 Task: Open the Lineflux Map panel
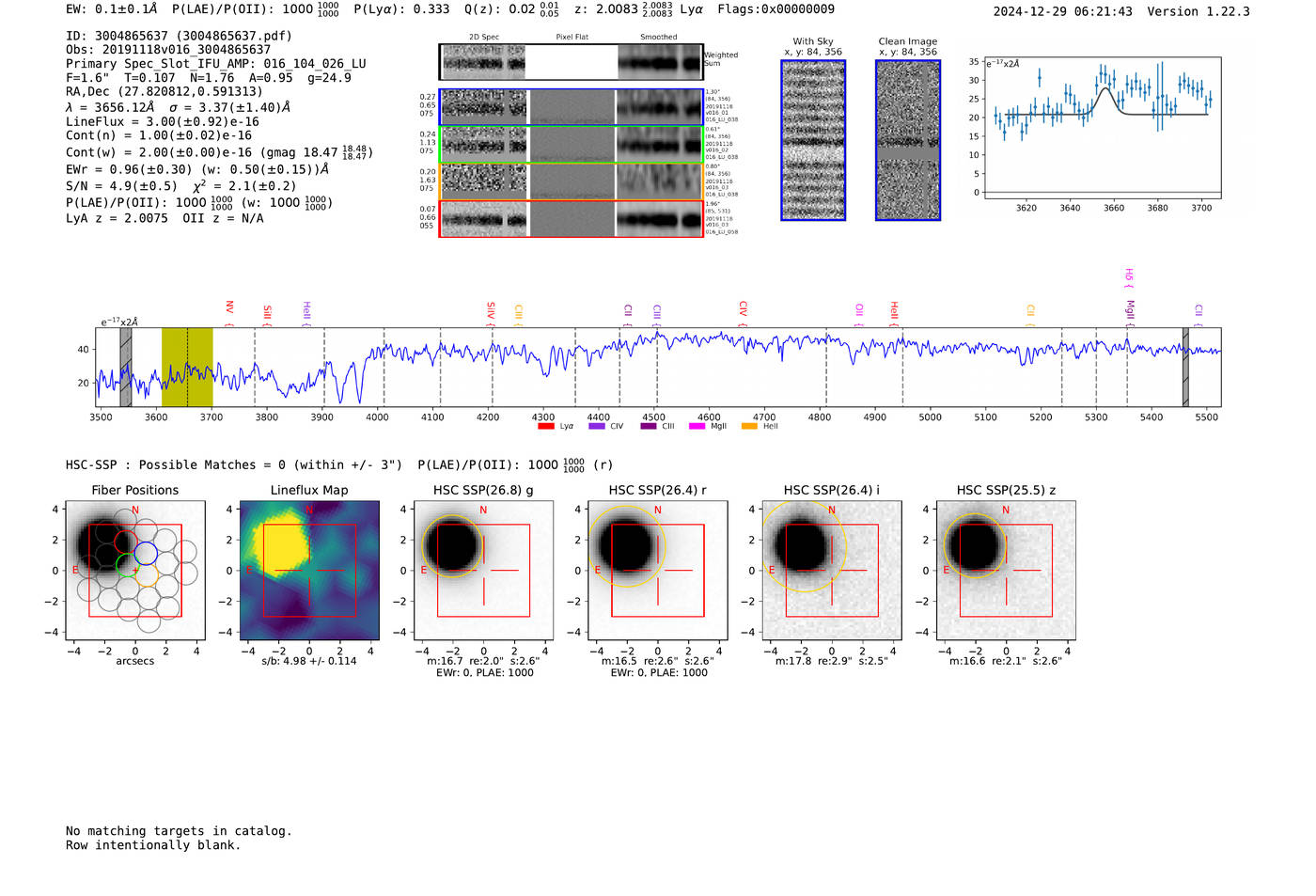click(x=309, y=571)
